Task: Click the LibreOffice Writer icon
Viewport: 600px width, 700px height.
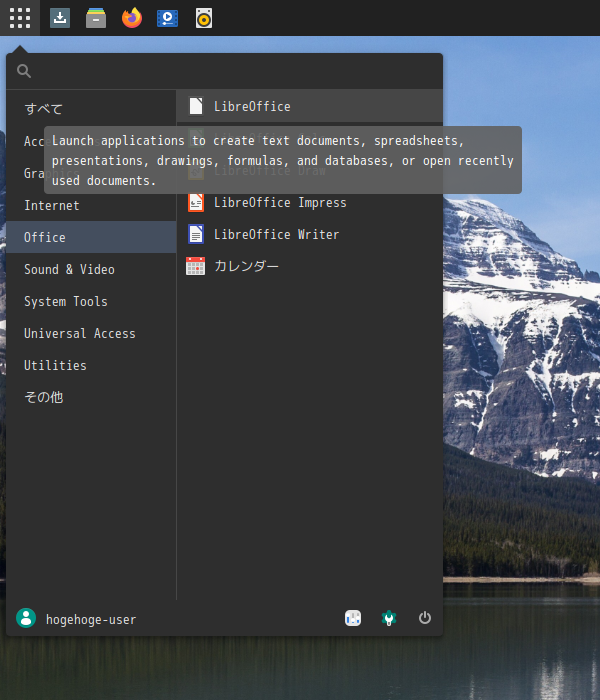Action: 196,234
